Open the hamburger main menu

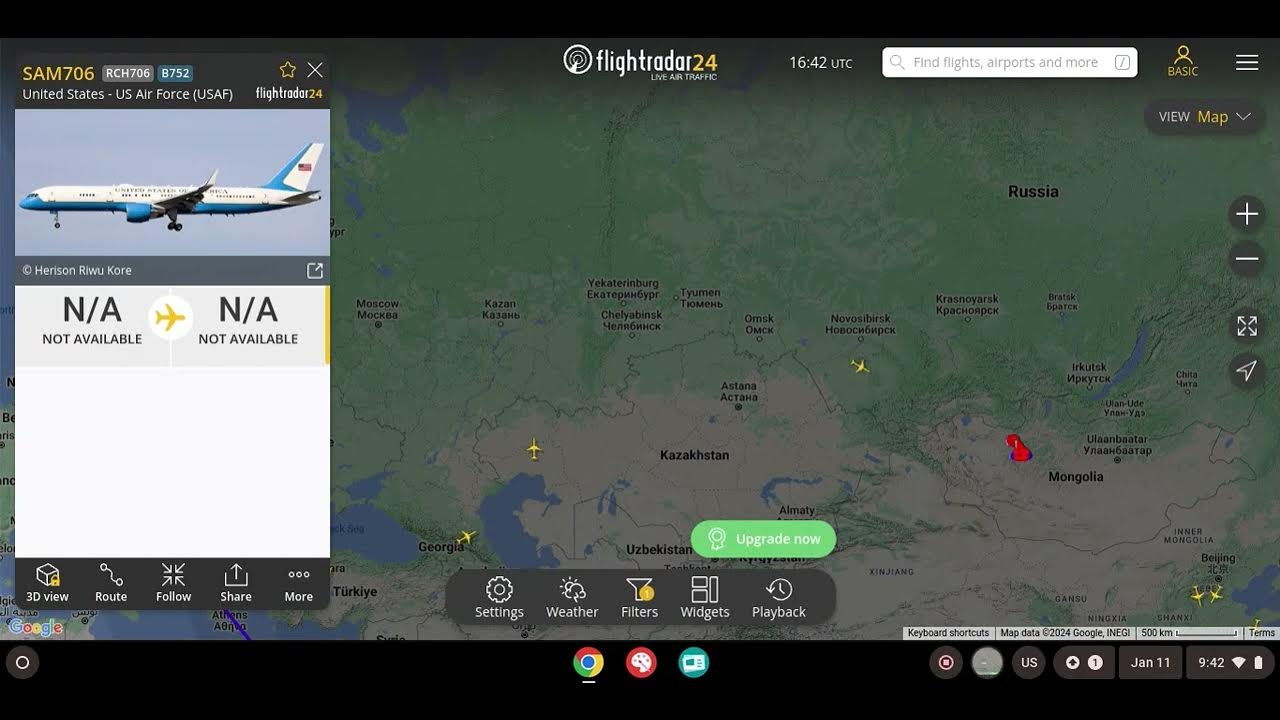[1247, 62]
